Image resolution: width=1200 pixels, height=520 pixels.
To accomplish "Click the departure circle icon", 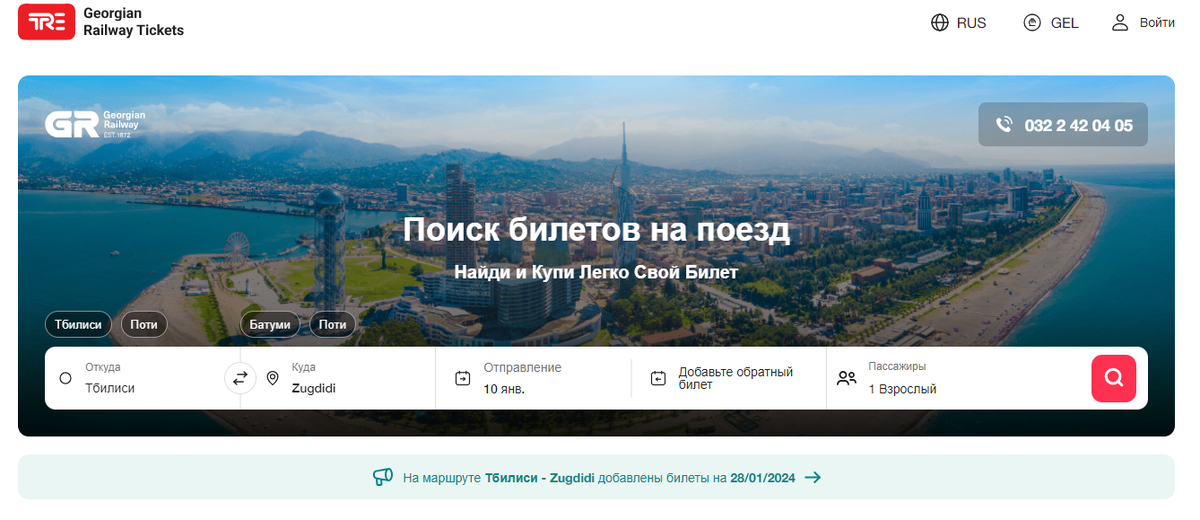I will point(66,378).
